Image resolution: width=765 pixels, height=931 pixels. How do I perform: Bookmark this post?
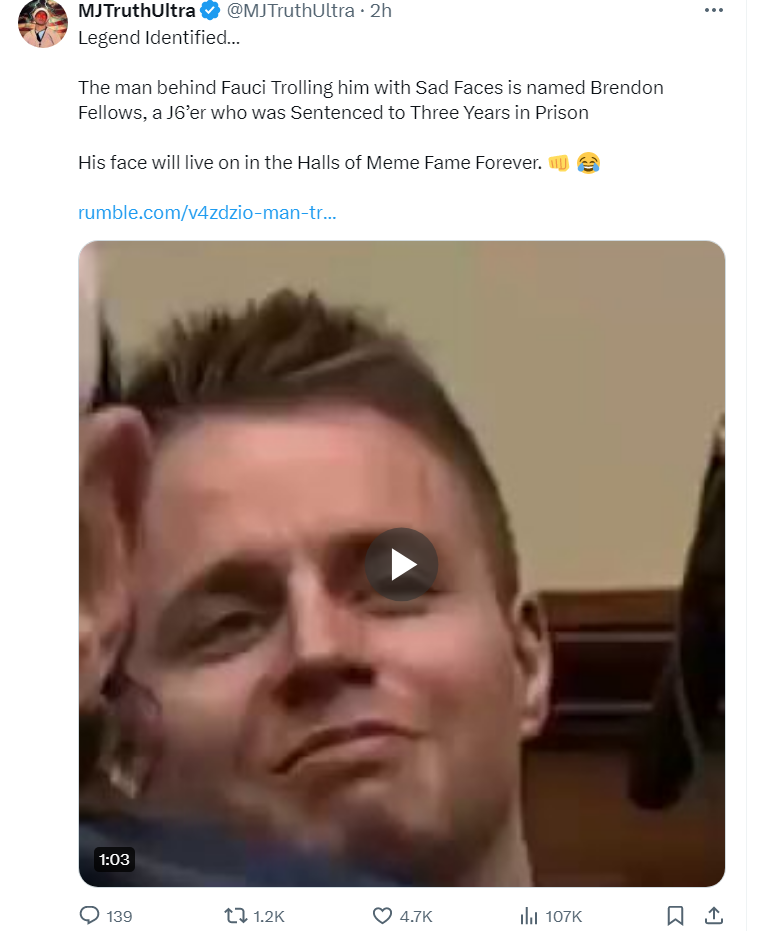[675, 915]
